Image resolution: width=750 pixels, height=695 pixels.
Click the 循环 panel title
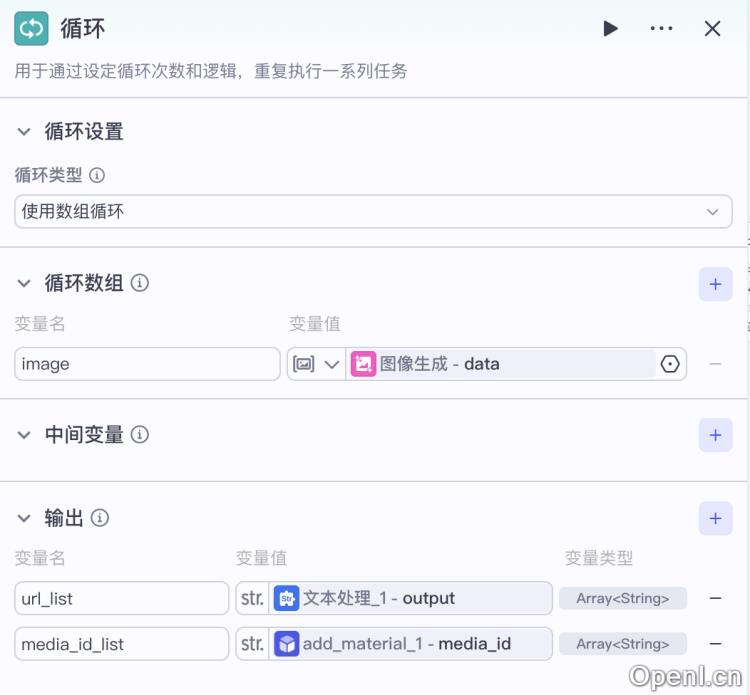click(x=83, y=29)
